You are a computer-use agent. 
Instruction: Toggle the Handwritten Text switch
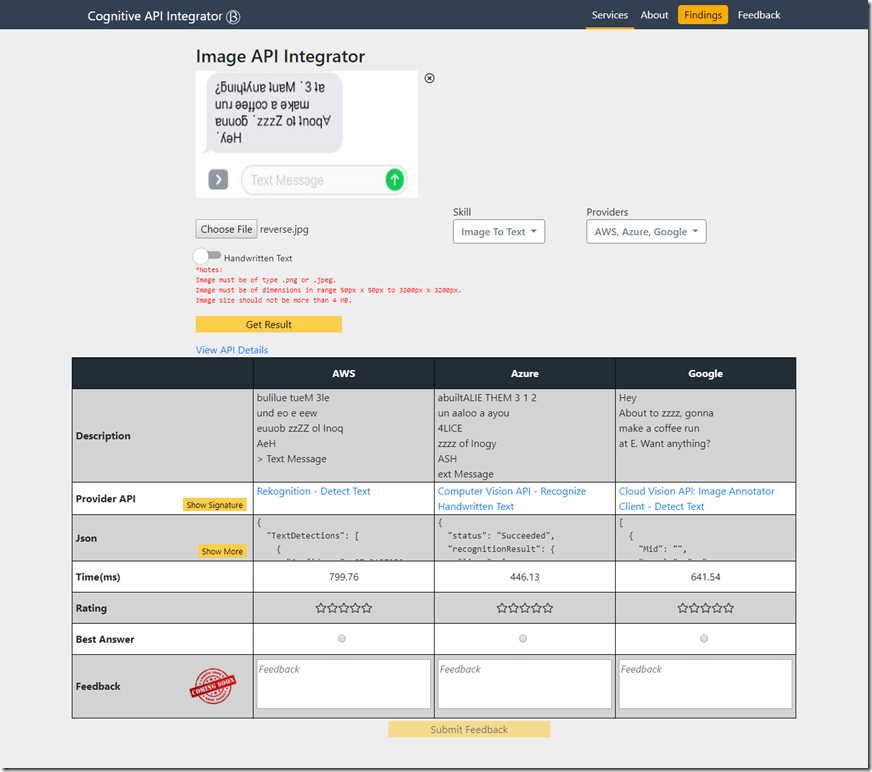tap(207, 257)
